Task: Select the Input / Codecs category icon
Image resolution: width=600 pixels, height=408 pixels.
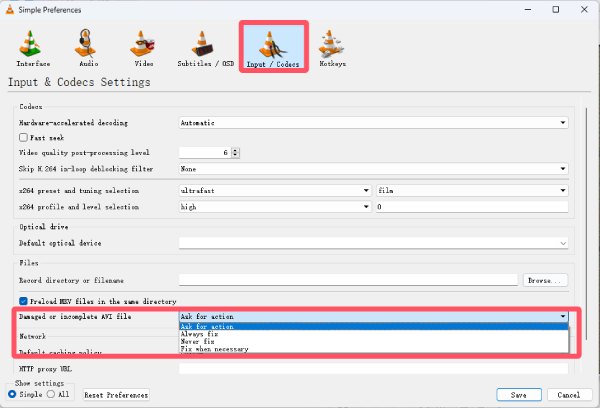Action: 273,47
